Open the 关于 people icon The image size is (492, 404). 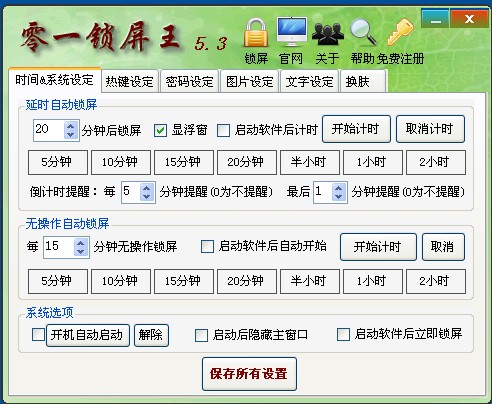[x=328, y=33]
